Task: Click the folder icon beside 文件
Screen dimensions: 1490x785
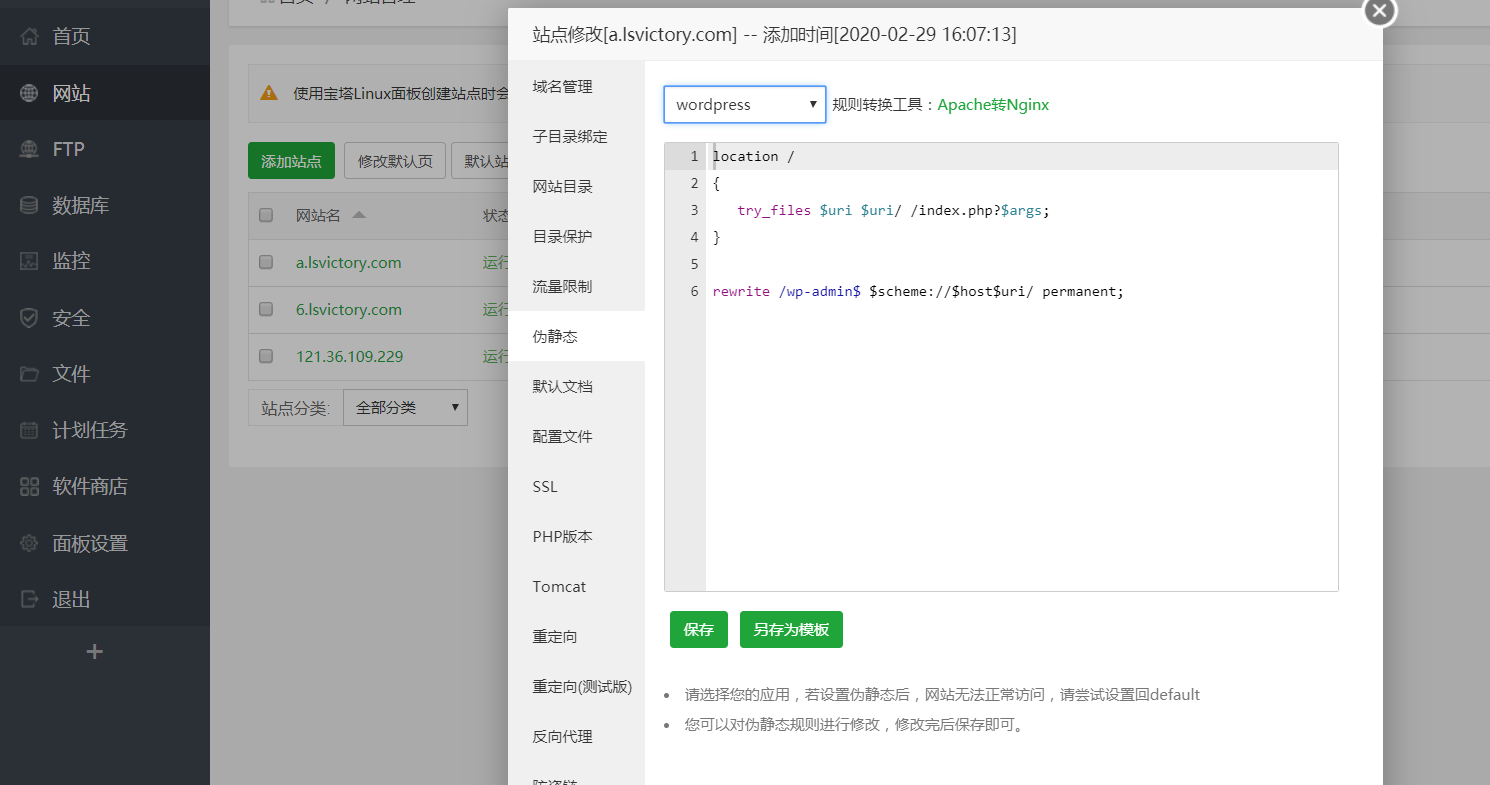Action: click(x=30, y=374)
